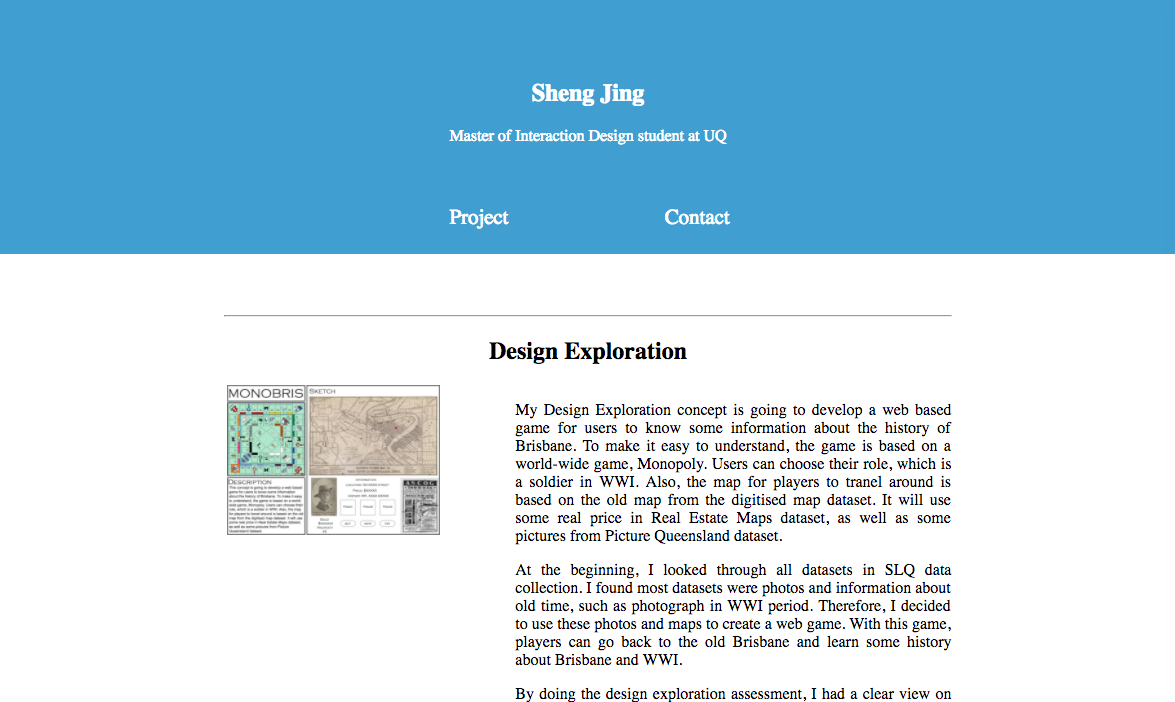Click the Pay button in the game mockup
1175x702 pixels.
[385, 523]
